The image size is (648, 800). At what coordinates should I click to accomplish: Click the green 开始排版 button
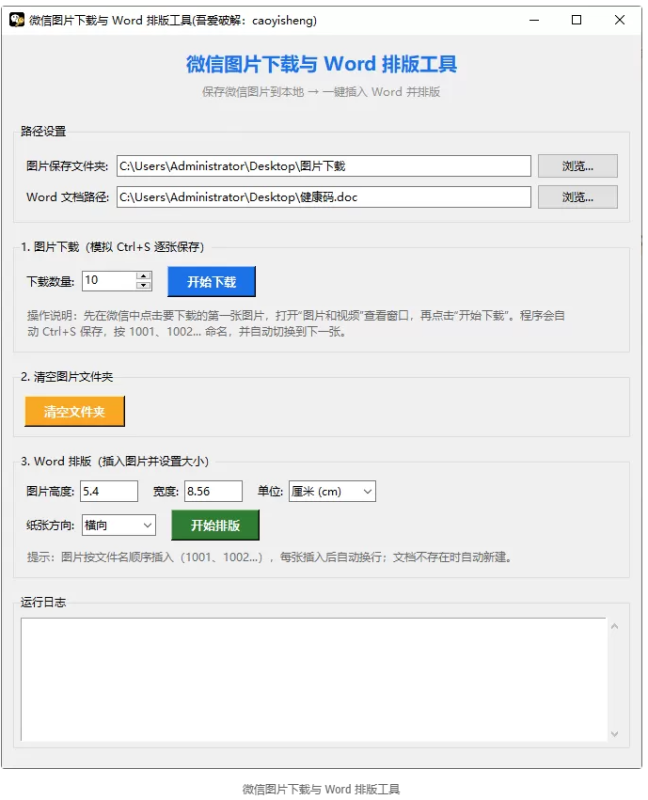tap(215, 525)
